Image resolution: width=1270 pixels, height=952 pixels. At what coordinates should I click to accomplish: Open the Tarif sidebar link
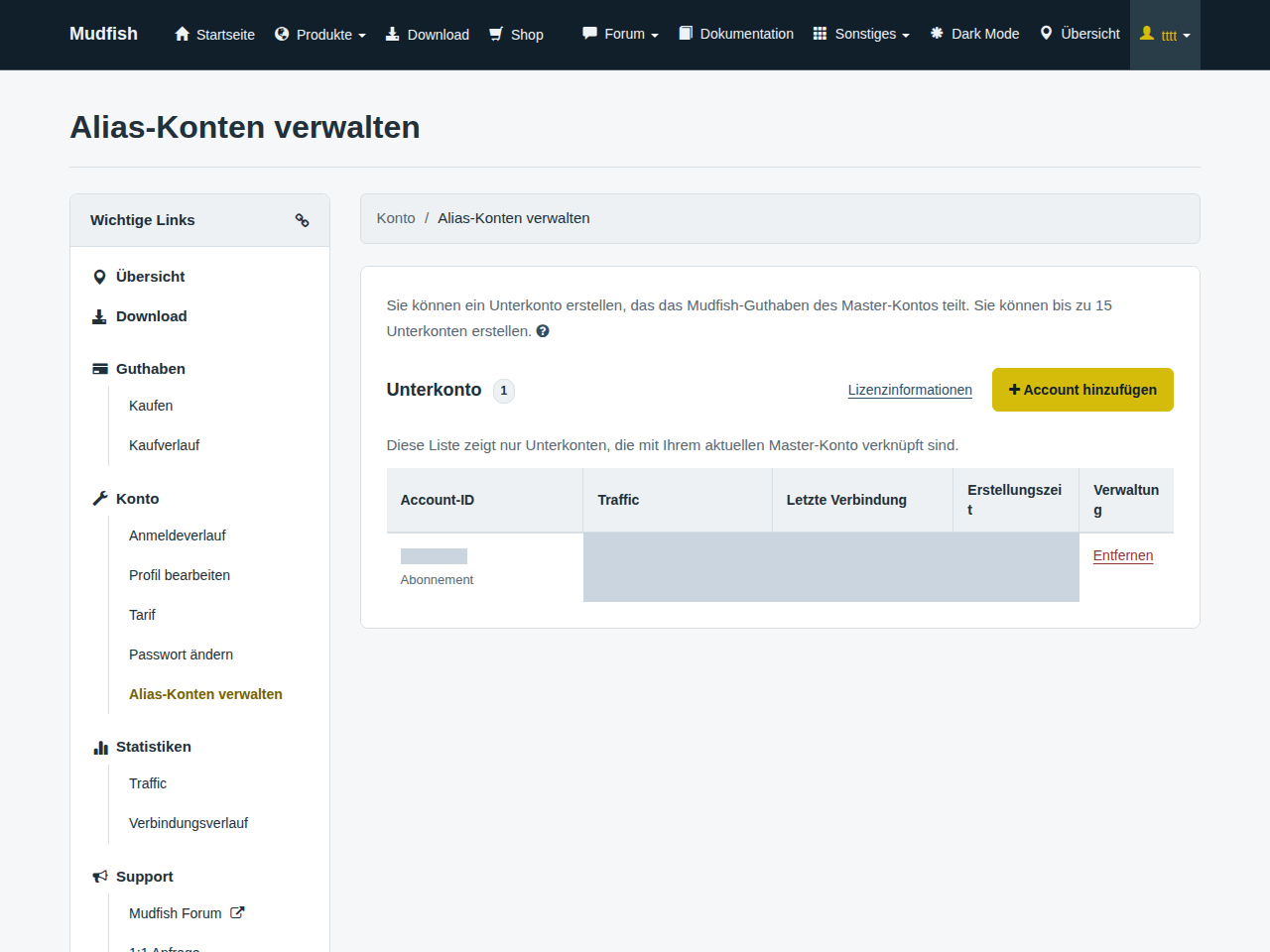(x=142, y=615)
